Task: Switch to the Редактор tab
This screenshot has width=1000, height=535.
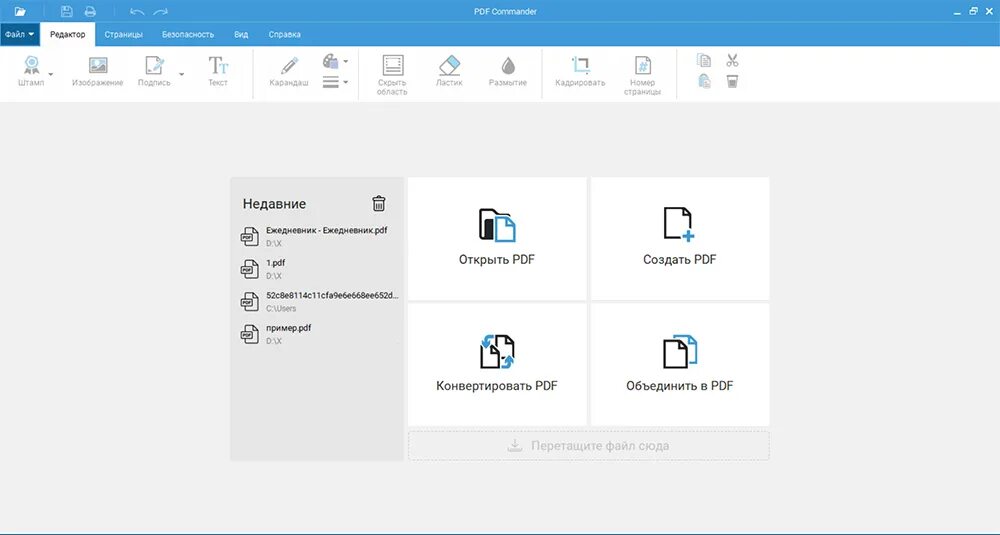Action: (x=68, y=34)
